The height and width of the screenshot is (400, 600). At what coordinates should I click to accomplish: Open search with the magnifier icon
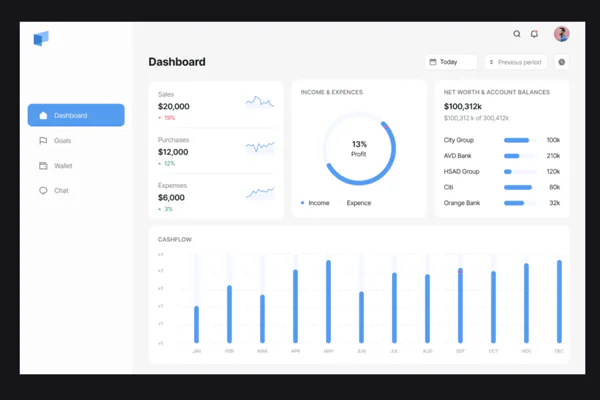click(x=517, y=34)
